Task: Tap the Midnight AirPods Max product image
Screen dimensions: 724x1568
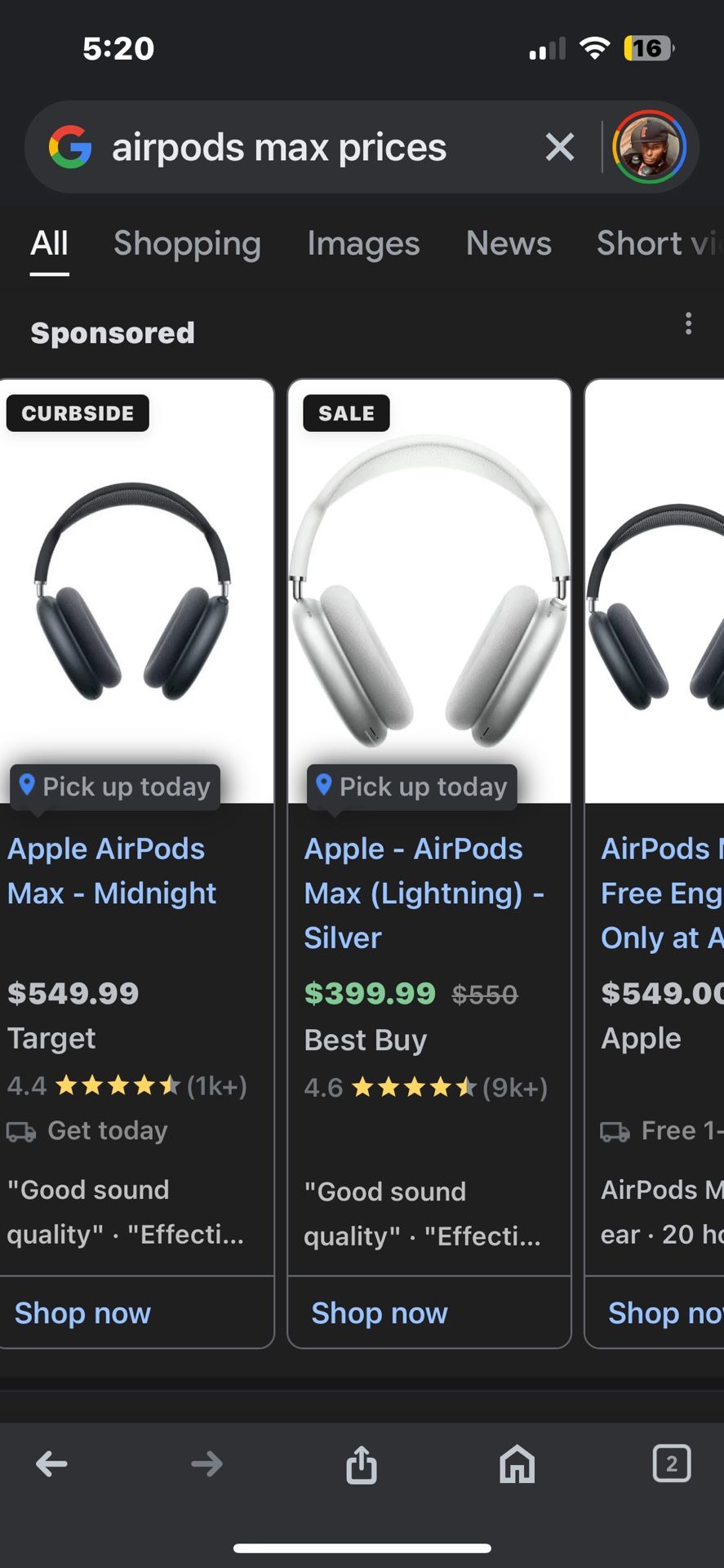Action: tap(133, 592)
